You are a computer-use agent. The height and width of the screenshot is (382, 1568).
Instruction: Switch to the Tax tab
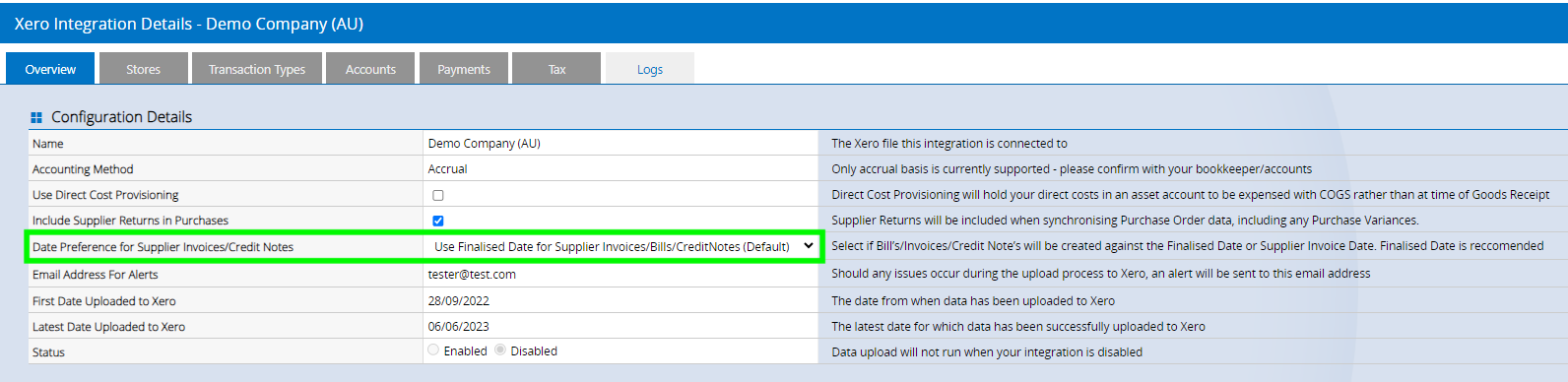(x=556, y=69)
